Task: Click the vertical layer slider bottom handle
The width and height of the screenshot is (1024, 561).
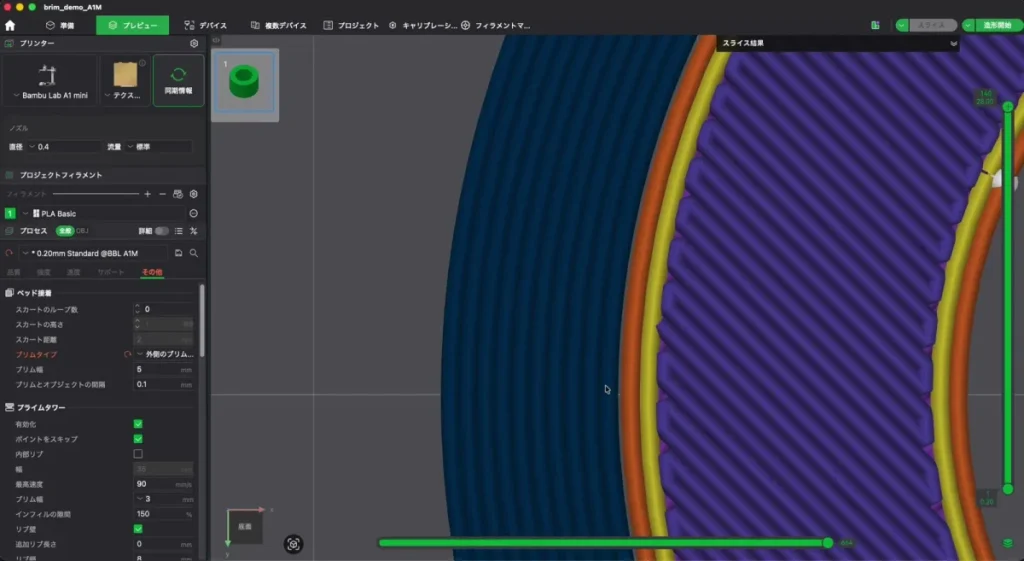Action: point(1008,489)
